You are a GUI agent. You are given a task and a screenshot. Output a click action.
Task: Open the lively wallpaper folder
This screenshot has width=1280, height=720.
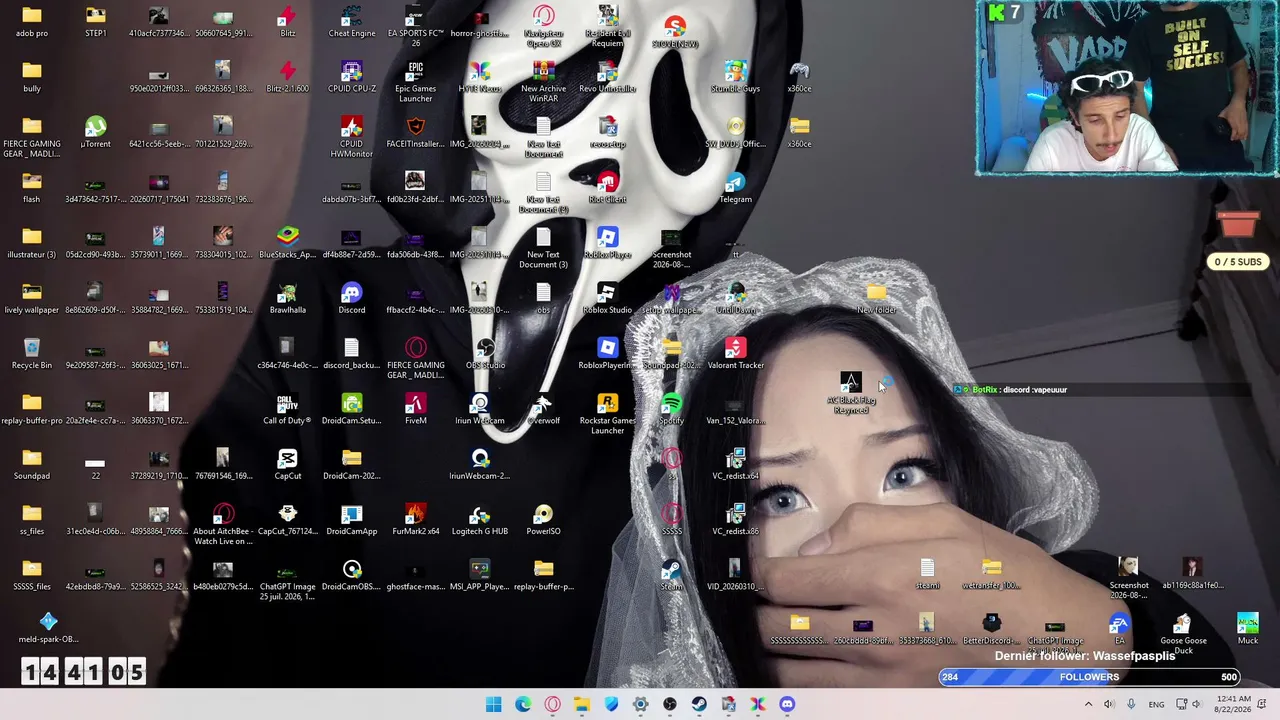tap(32, 298)
